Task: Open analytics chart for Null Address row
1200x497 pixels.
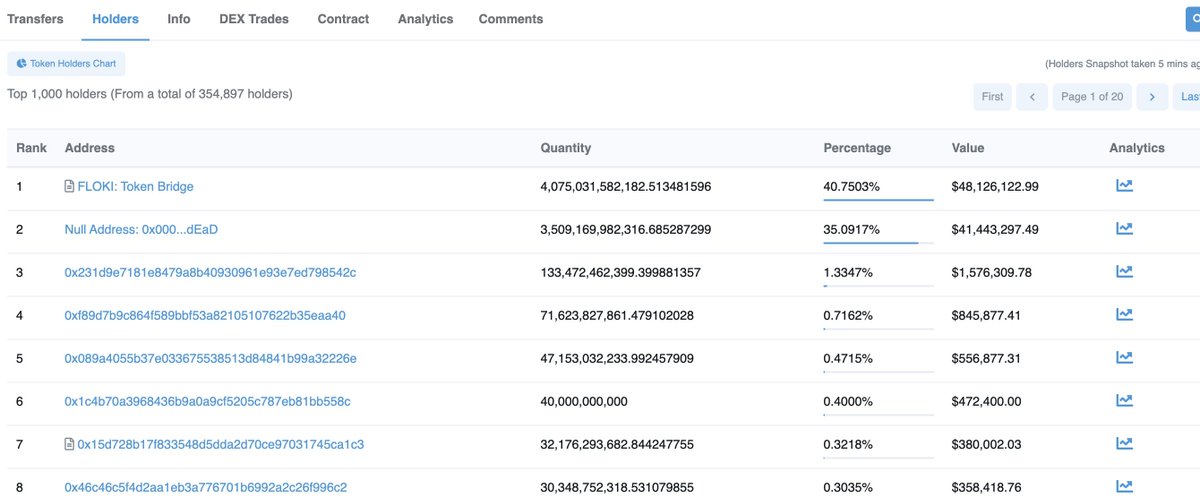Action: 1124,229
